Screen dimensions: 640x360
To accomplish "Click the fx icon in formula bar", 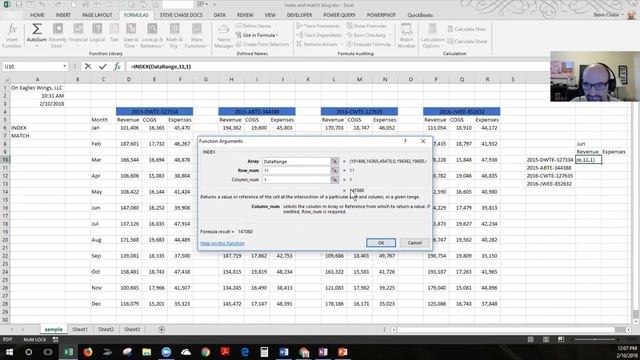I will click(x=117, y=67).
